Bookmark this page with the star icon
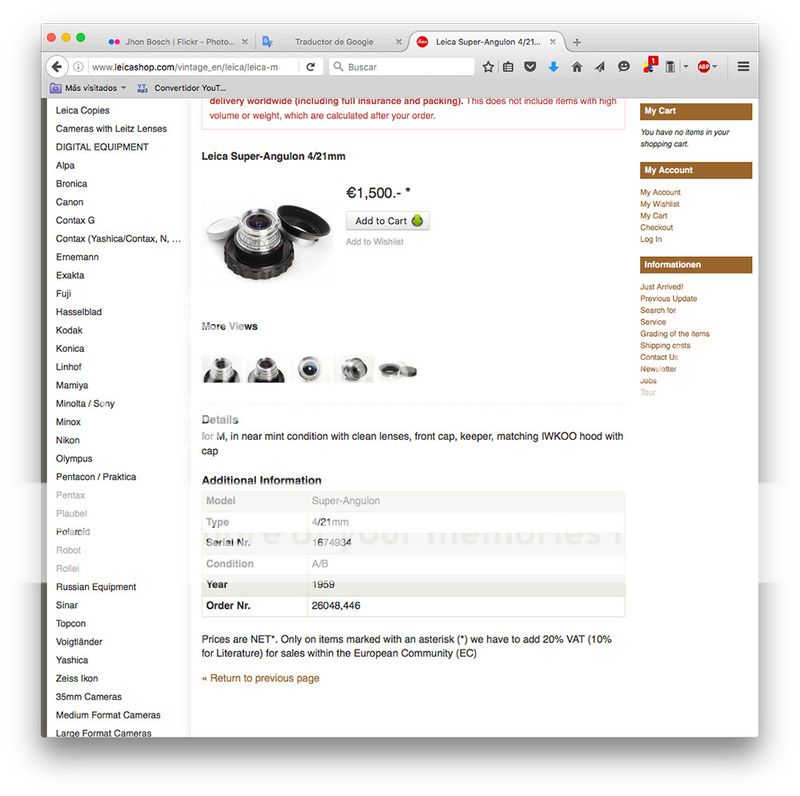 pos(488,67)
